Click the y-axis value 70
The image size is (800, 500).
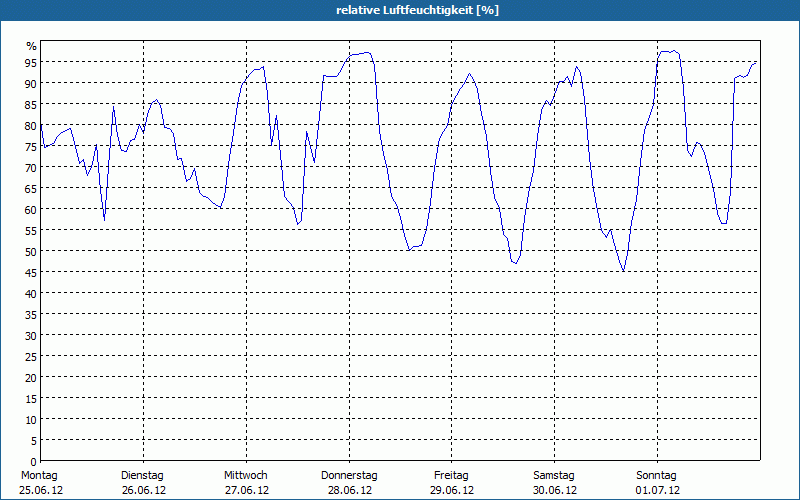coord(31,167)
